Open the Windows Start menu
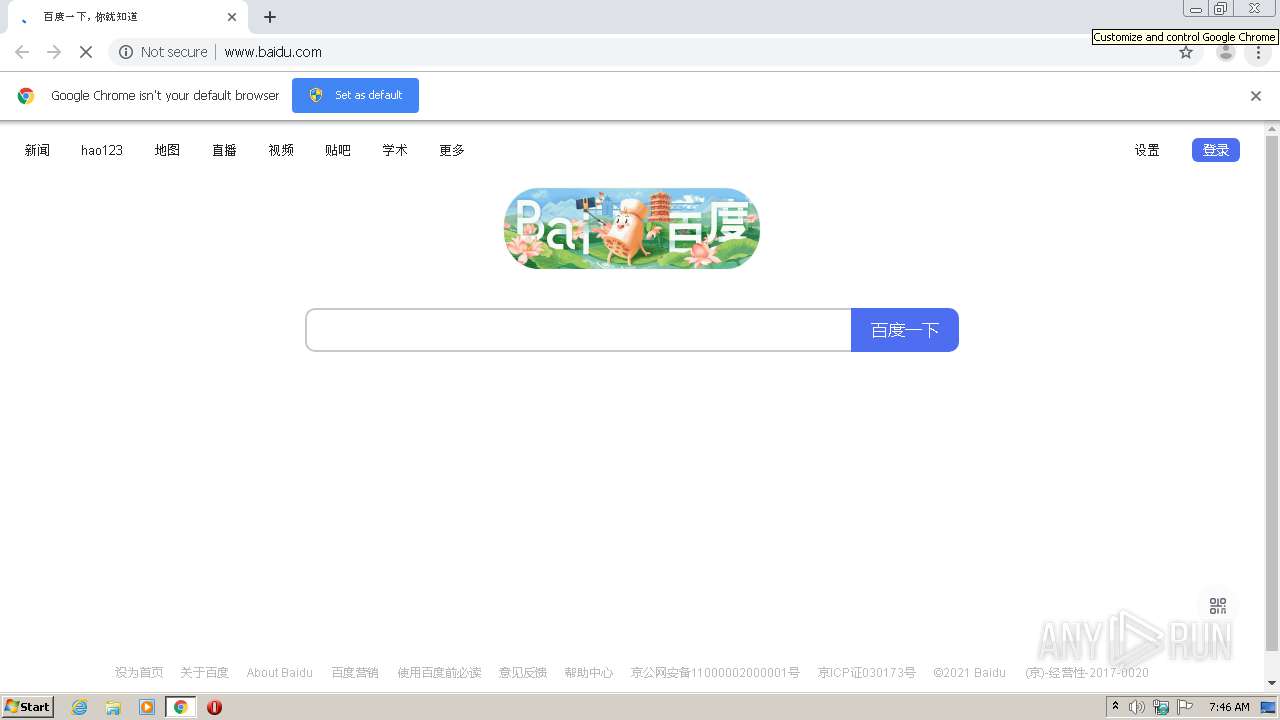This screenshot has width=1280, height=720. point(27,707)
